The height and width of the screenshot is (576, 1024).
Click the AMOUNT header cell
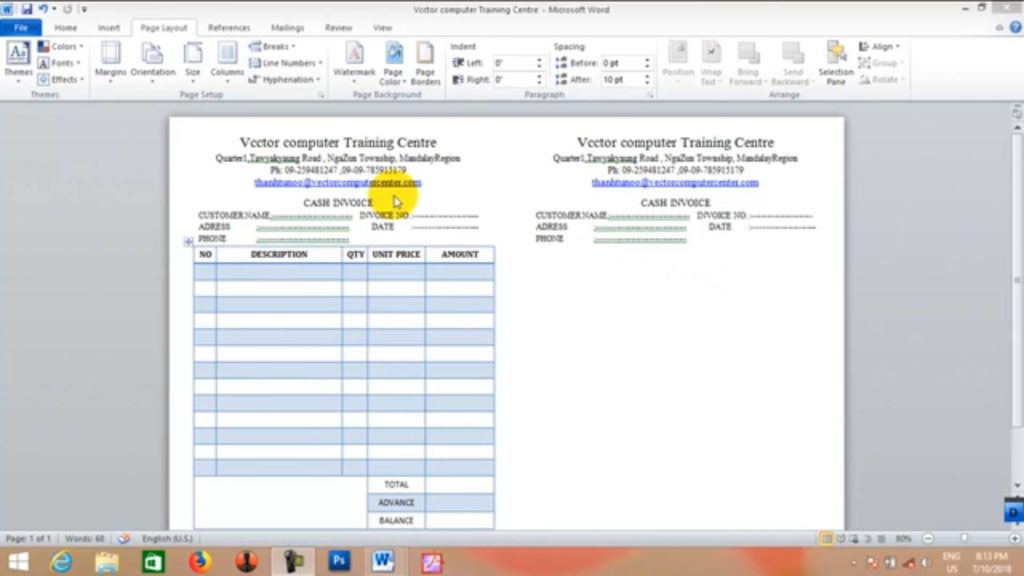pyautogui.click(x=460, y=255)
